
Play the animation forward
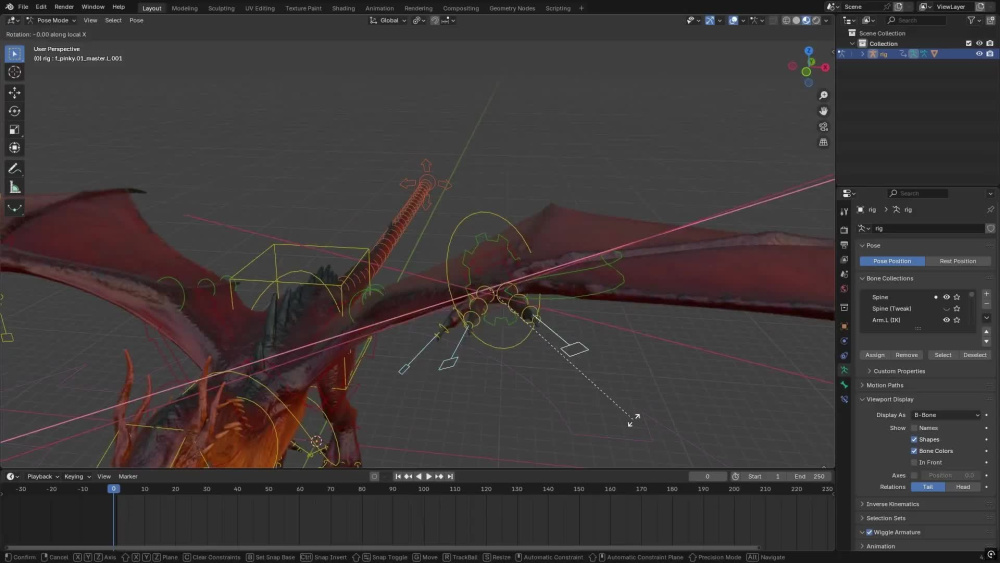tap(429, 476)
